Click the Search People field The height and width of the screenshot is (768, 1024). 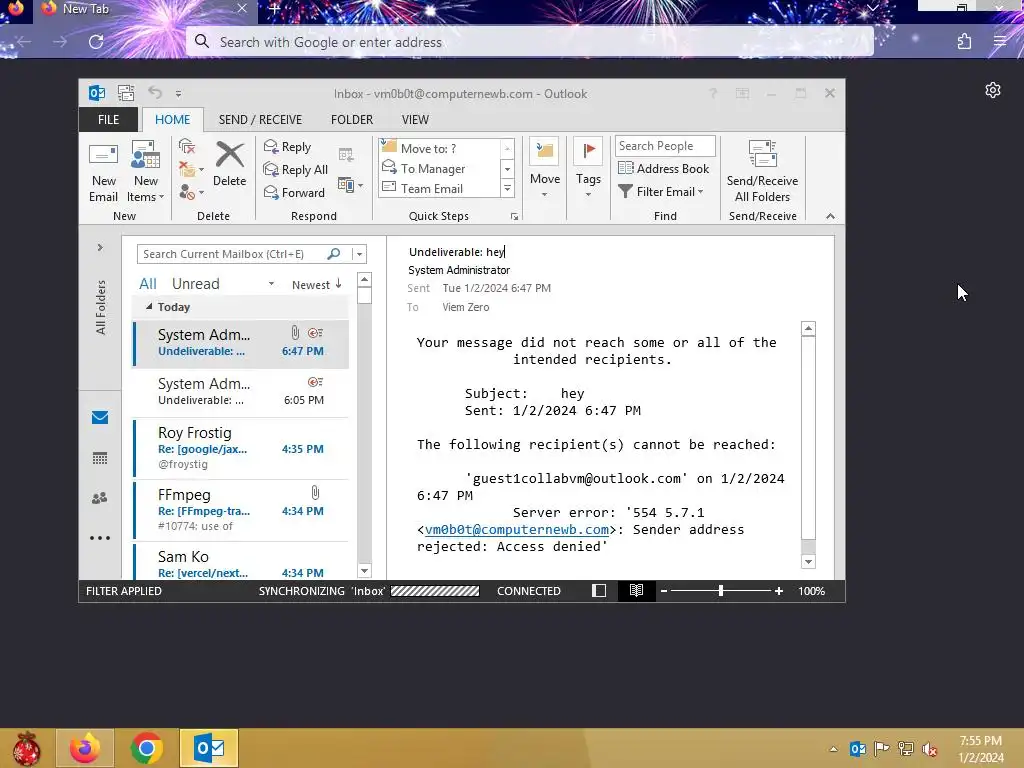click(x=665, y=146)
